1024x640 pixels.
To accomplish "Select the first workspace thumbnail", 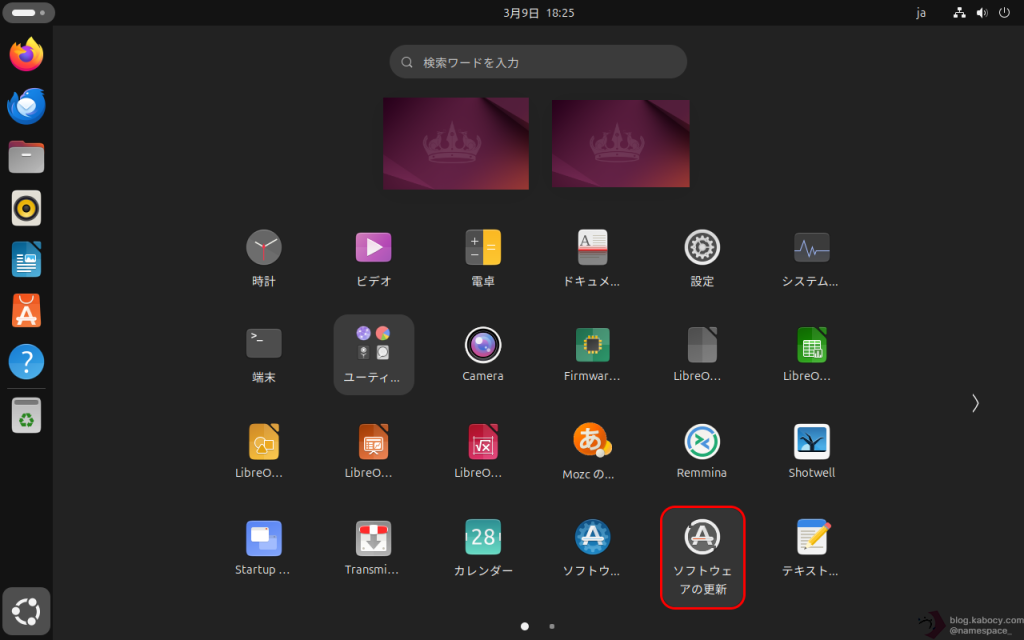I will pyautogui.click(x=456, y=143).
